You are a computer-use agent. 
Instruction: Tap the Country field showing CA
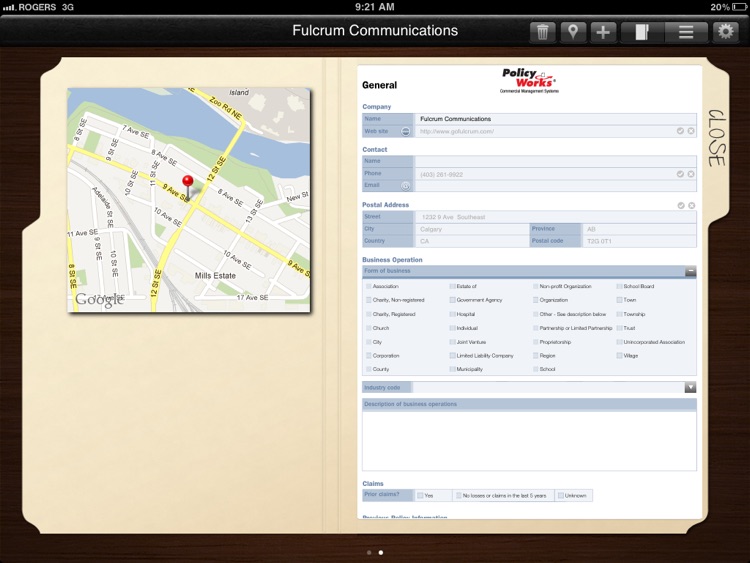coord(472,241)
